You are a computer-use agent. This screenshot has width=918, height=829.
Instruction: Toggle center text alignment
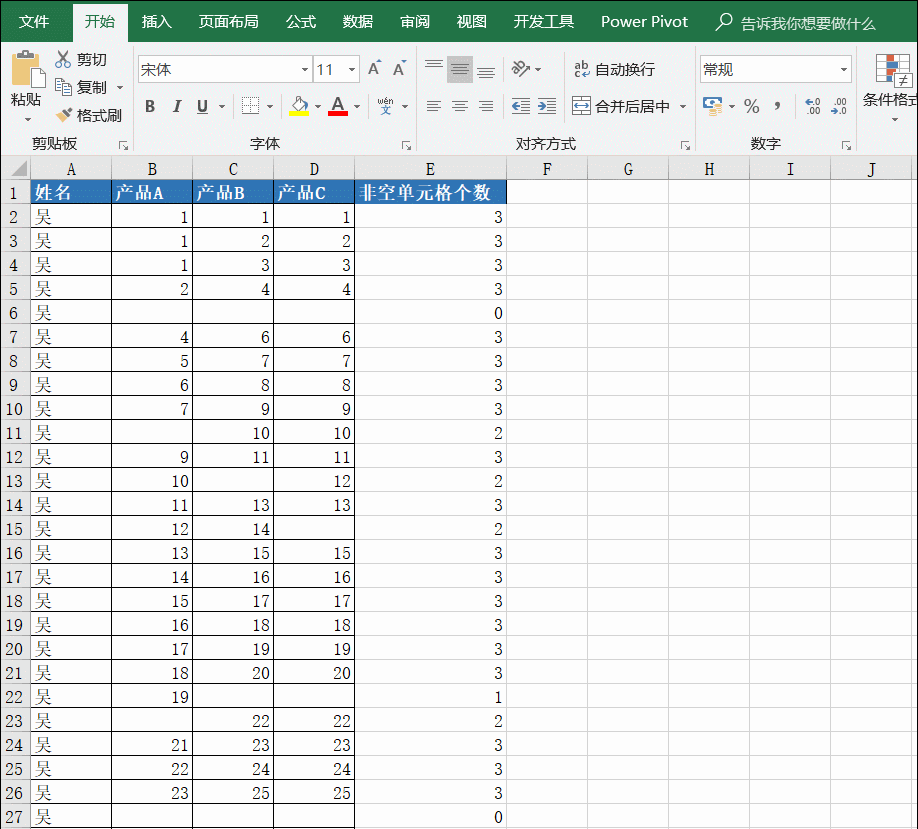click(x=460, y=106)
